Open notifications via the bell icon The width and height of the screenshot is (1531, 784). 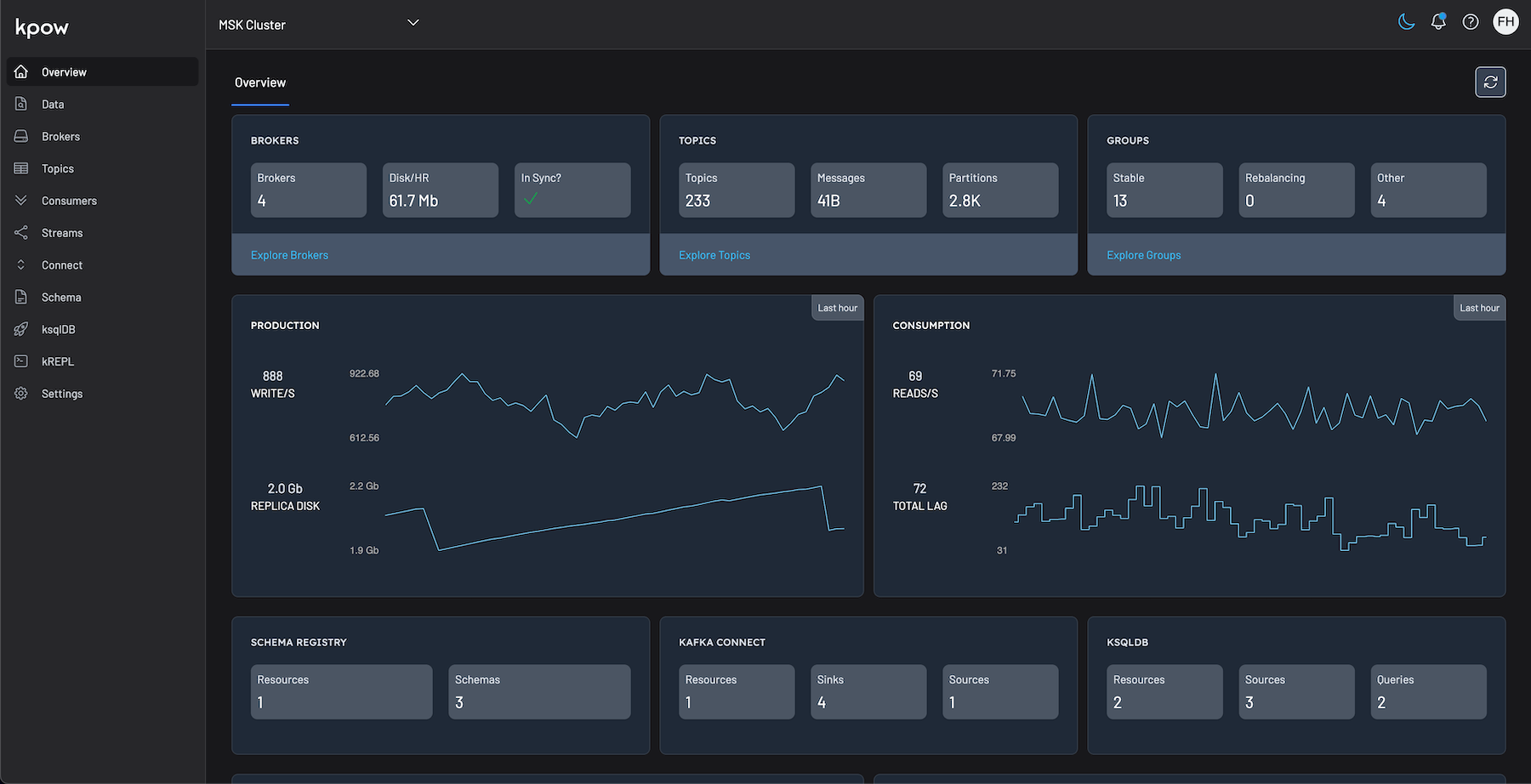pos(1438,21)
